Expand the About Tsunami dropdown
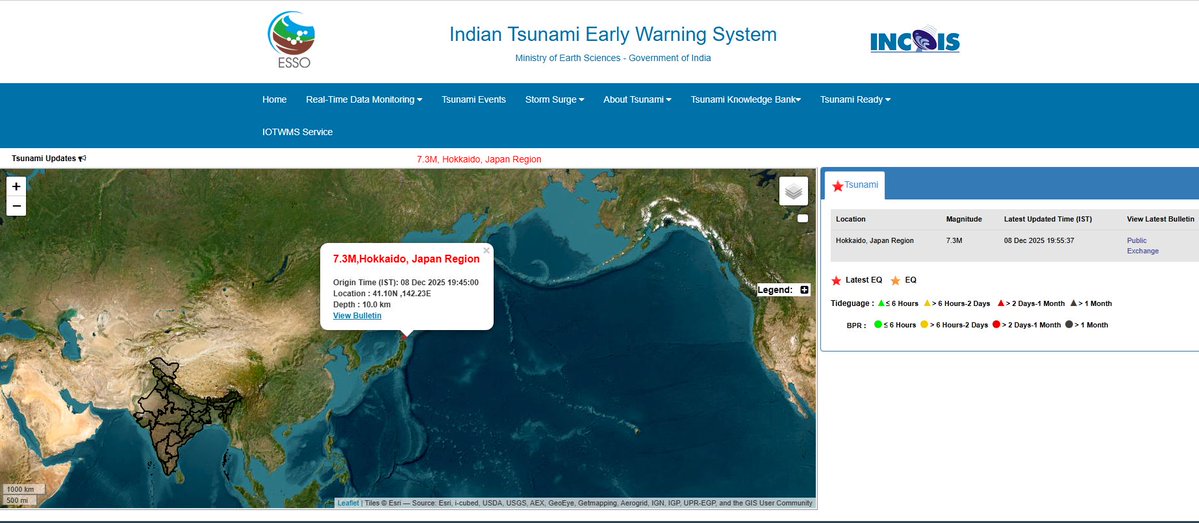Viewport: 1199px width, 523px height. (x=637, y=99)
